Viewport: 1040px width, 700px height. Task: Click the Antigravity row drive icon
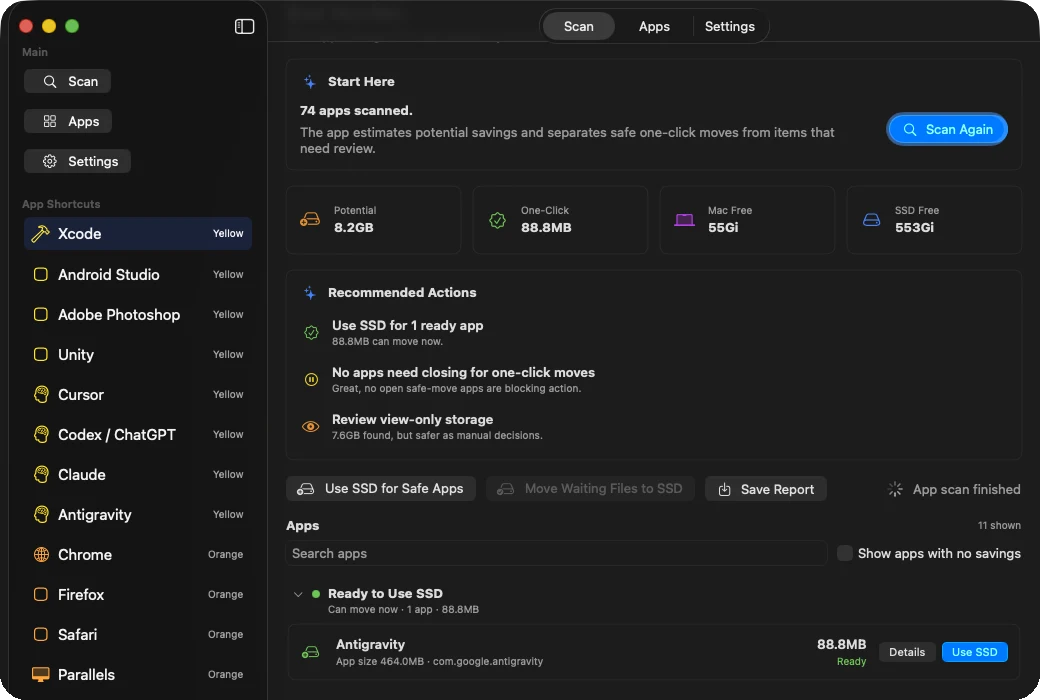point(310,652)
